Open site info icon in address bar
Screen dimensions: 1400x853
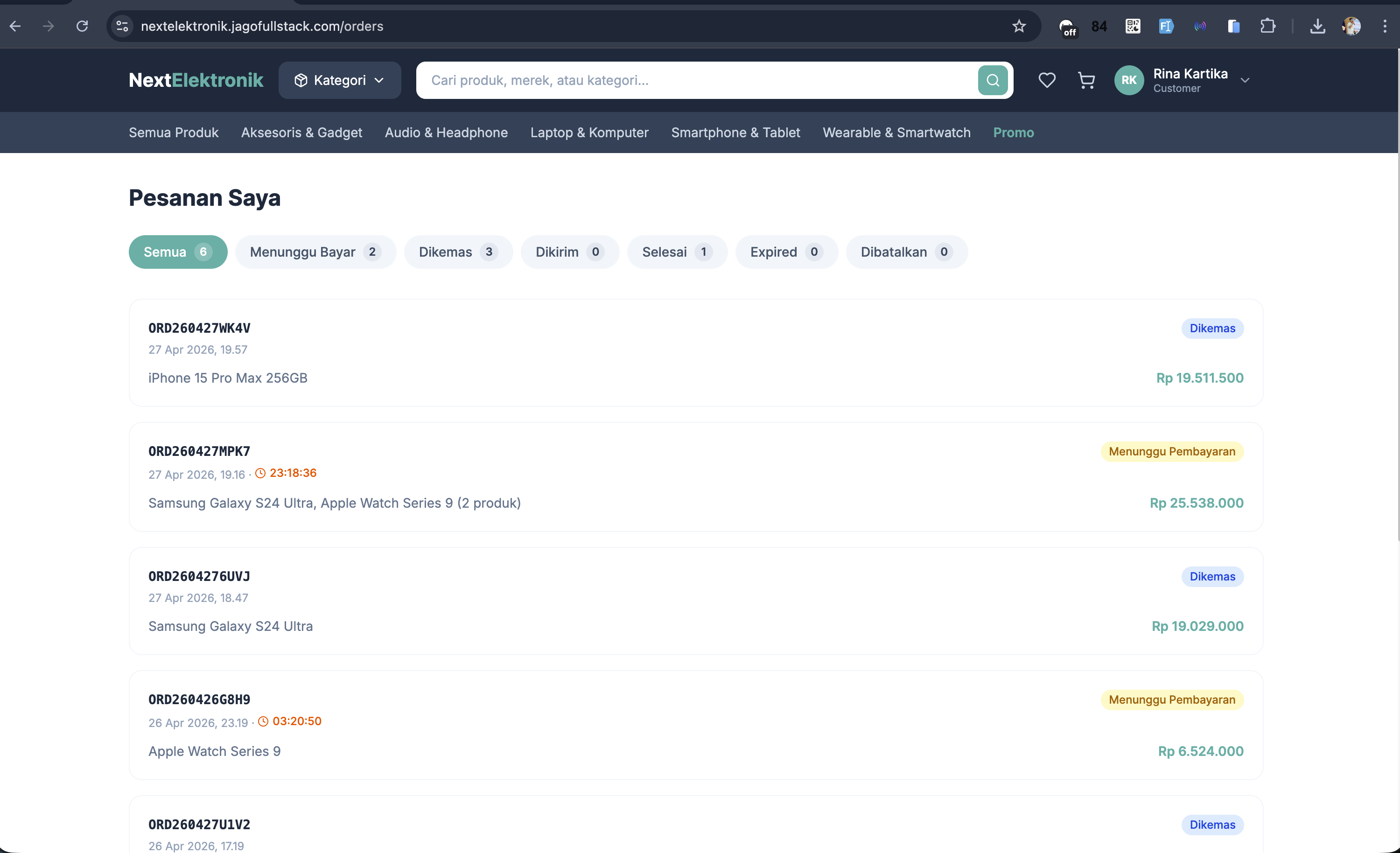[122, 26]
